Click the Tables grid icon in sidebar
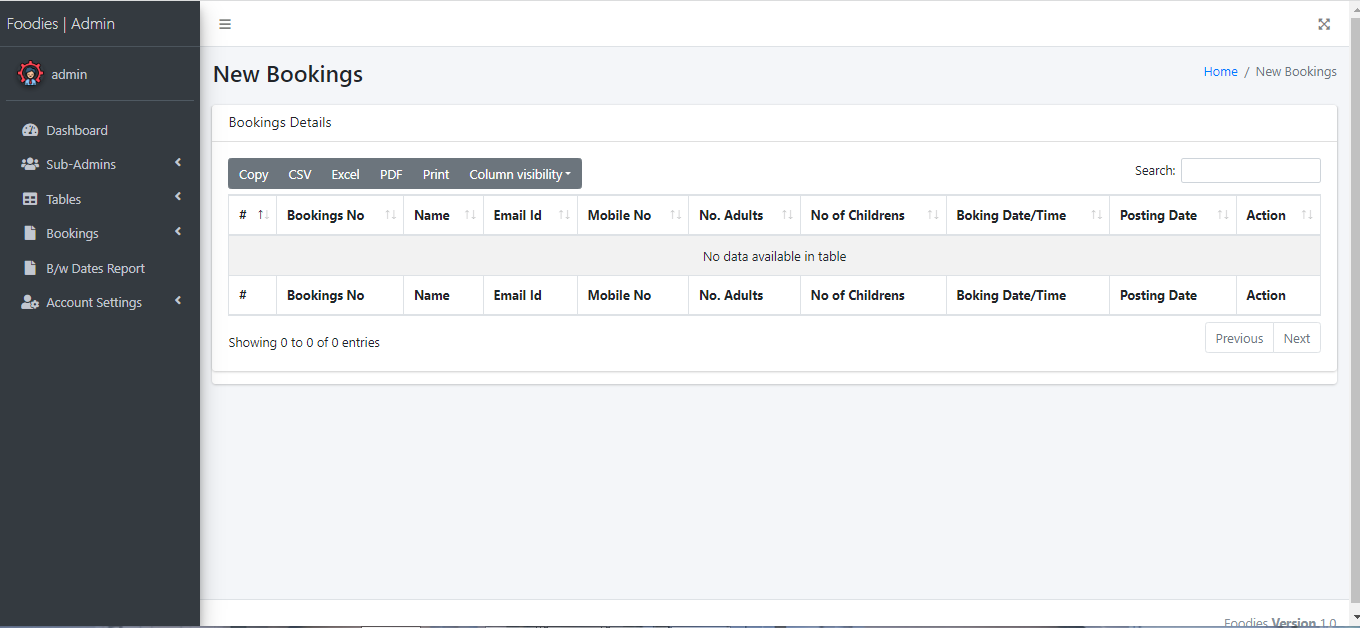1360x628 pixels. click(30, 199)
